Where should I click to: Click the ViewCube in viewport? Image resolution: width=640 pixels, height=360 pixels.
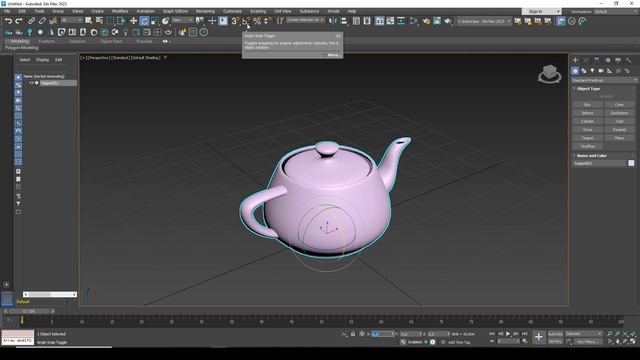(x=549, y=73)
